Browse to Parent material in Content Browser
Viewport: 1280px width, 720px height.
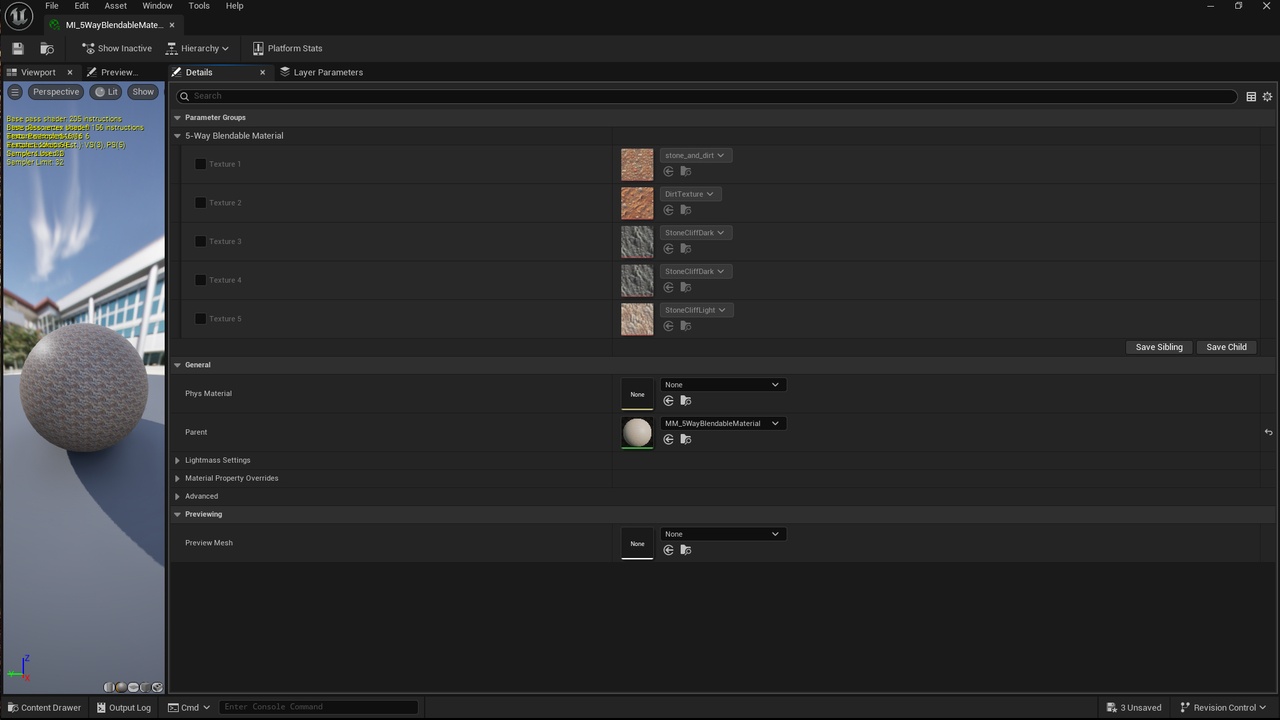(x=686, y=439)
